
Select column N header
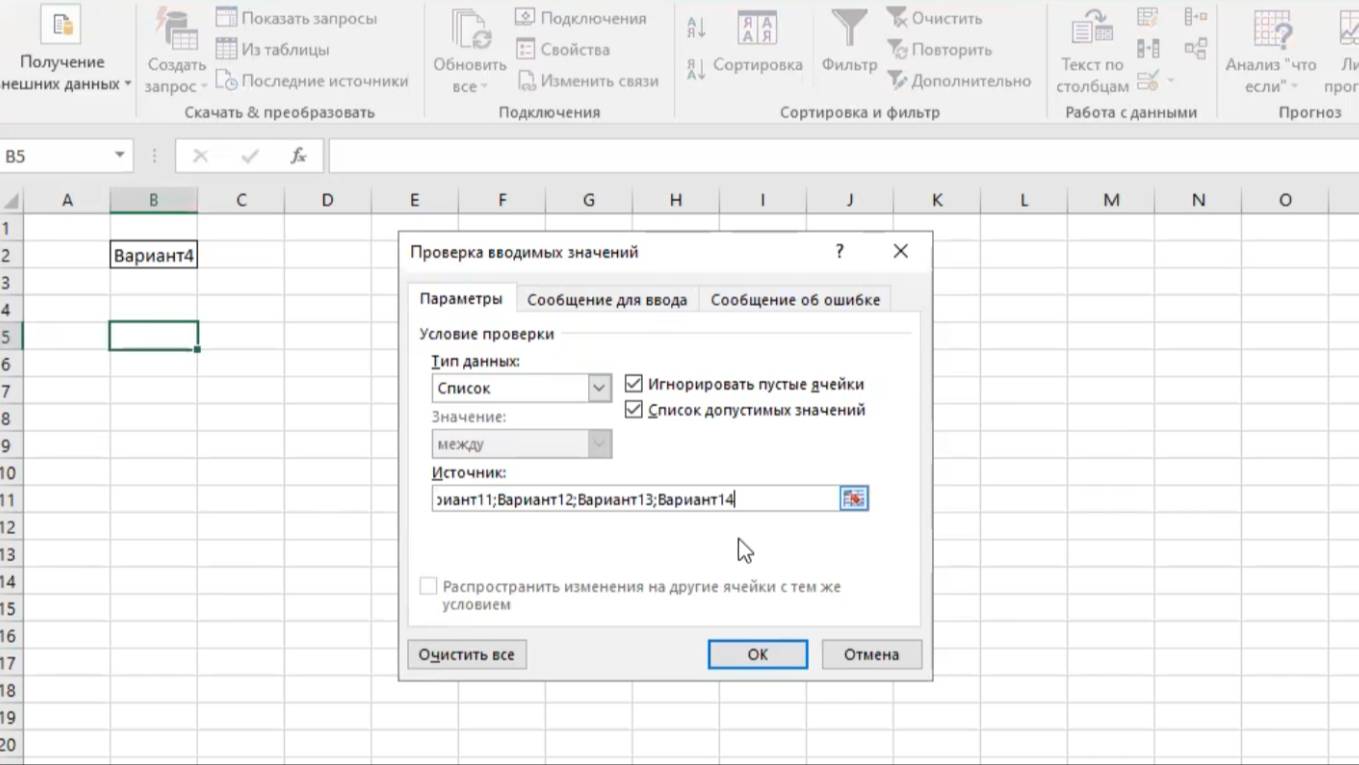pyautogui.click(x=1198, y=200)
